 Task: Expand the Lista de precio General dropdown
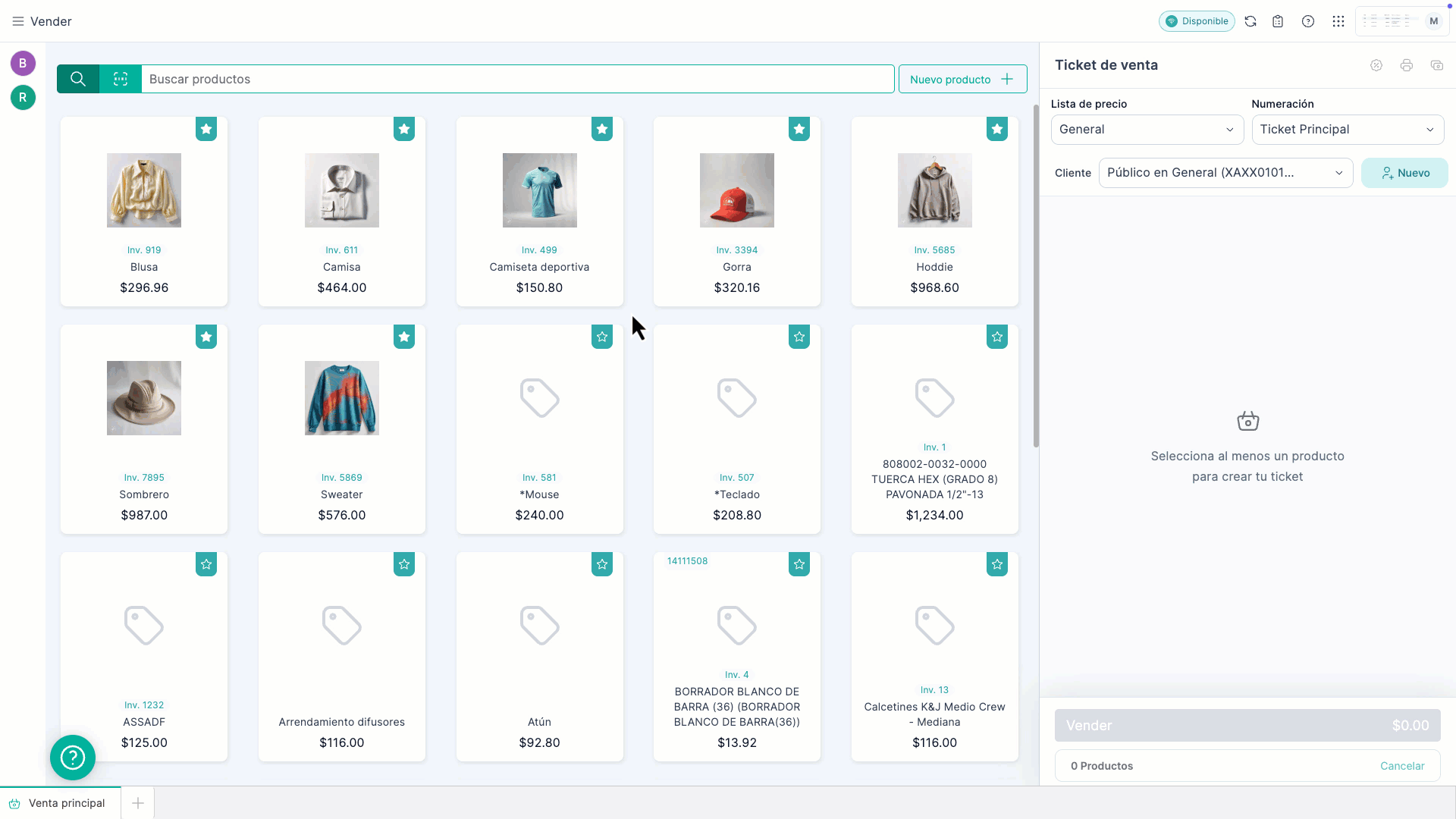[x=1147, y=130]
